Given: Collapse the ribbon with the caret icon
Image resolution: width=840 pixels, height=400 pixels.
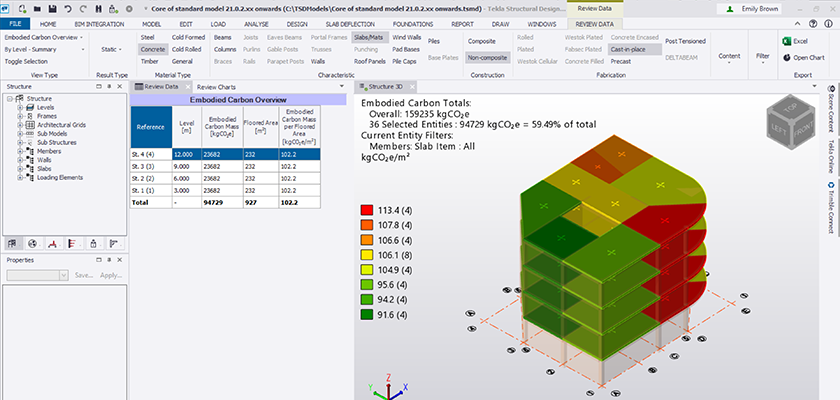Looking at the screenshot, I should 798,24.
